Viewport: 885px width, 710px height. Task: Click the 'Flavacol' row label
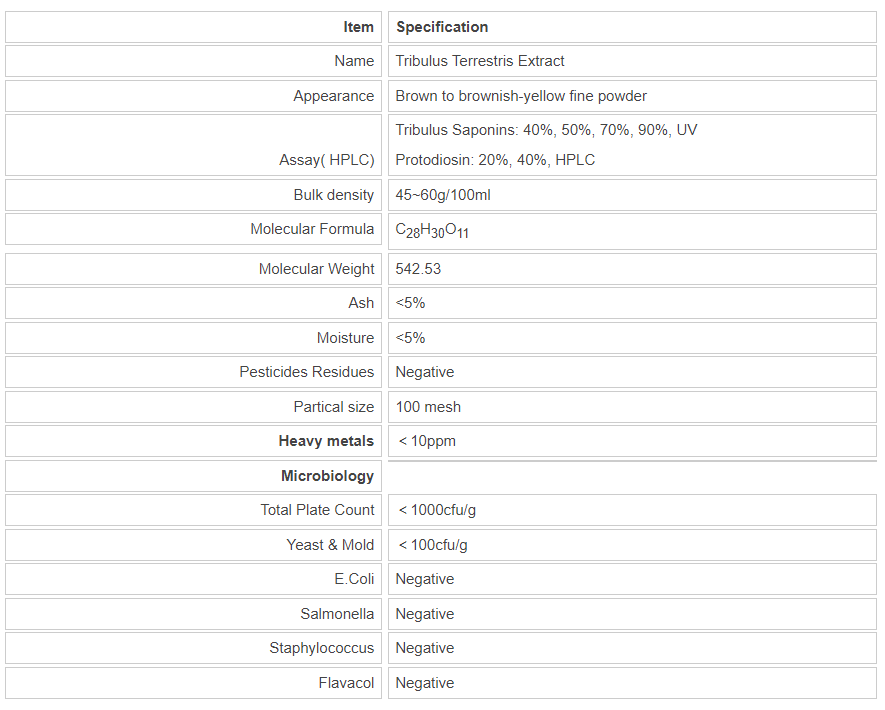[x=346, y=683]
